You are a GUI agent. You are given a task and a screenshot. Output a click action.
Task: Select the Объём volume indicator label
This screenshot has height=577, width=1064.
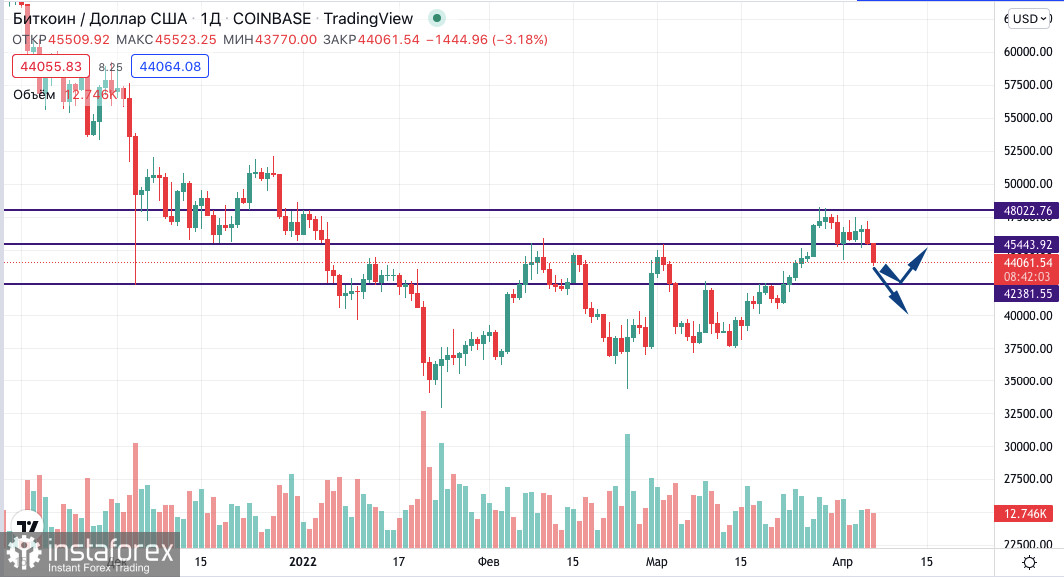(x=34, y=94)
